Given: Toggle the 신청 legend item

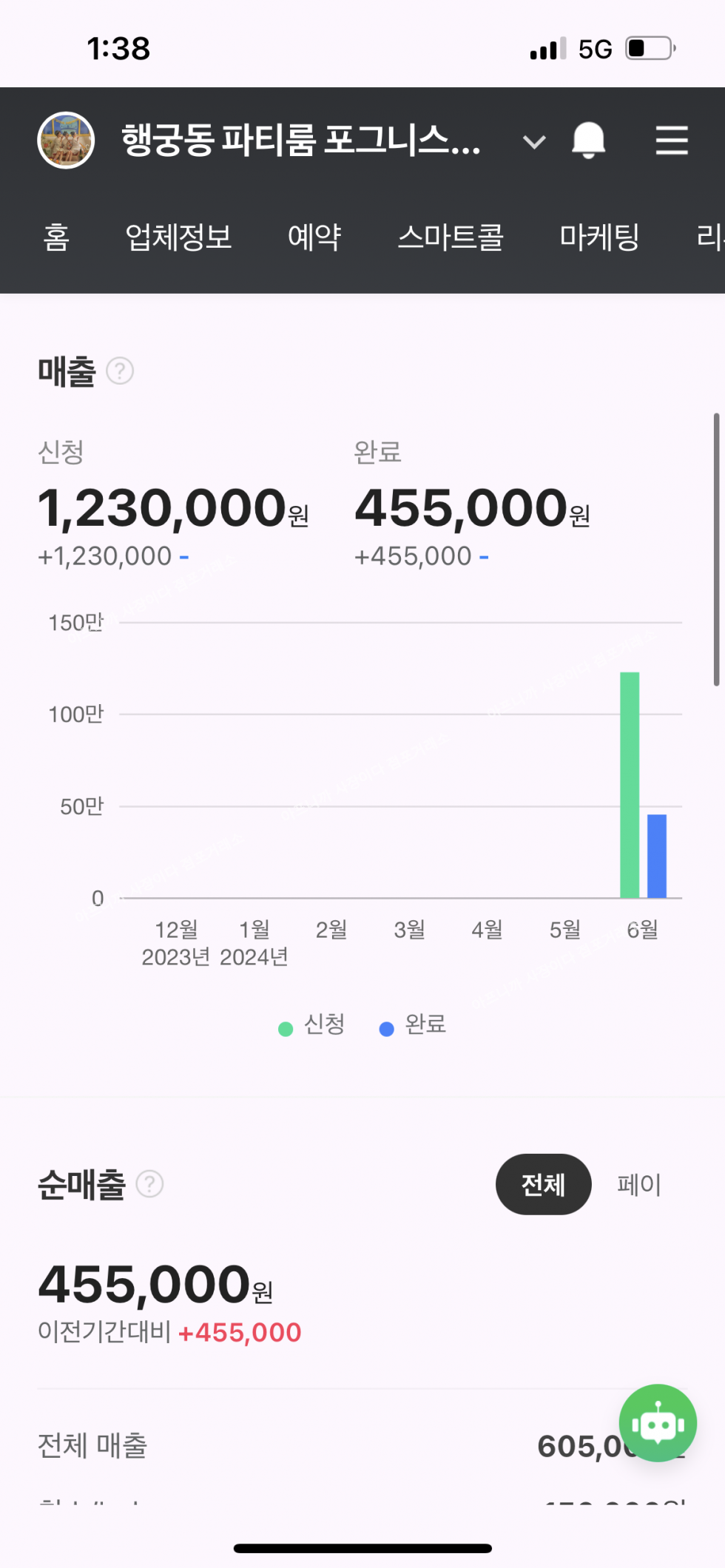Looking at the screenshot, I should point(312,1025).
